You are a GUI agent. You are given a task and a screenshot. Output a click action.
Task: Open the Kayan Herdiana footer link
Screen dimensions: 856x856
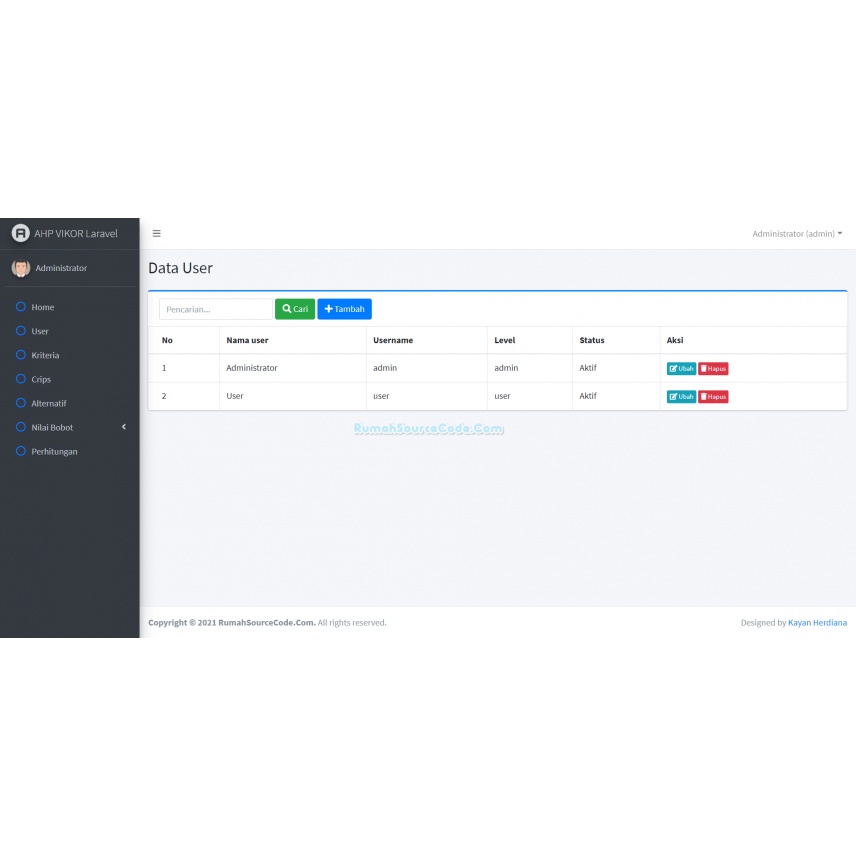(x=817, y=622)
